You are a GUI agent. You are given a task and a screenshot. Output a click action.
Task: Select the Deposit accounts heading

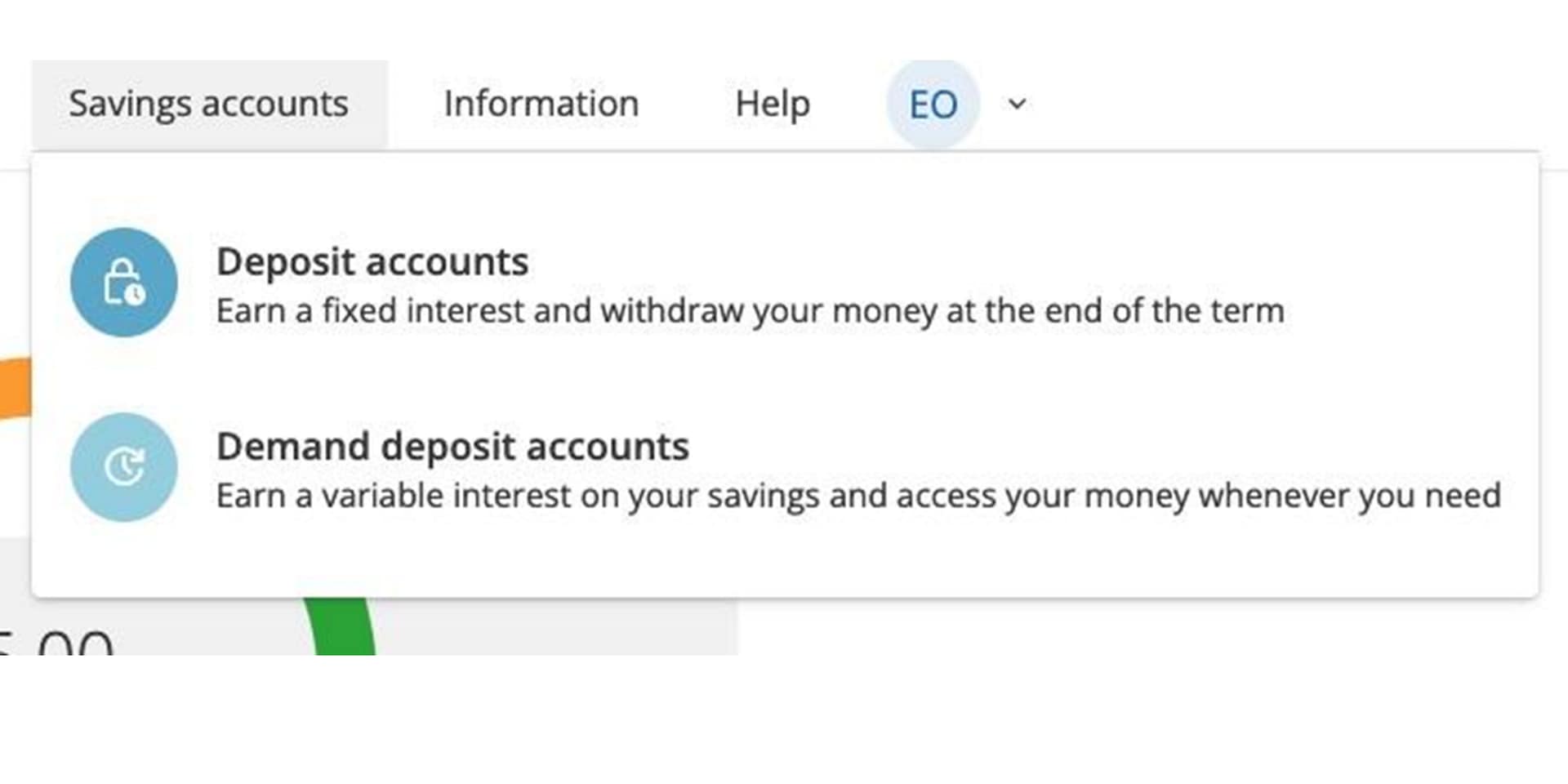(372, 262)
